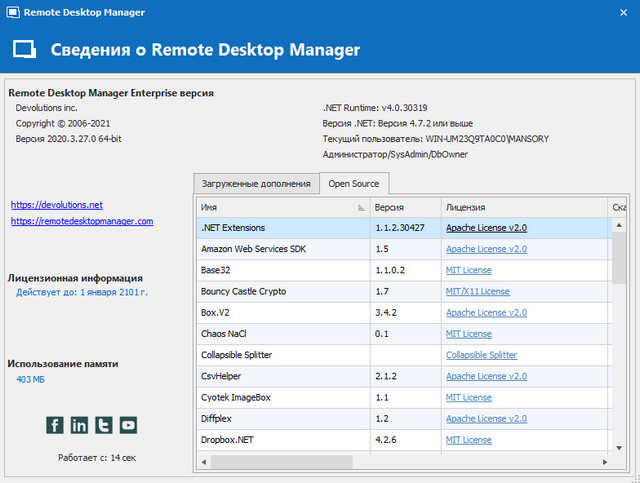Open Apache License link for CsvHelper
The height and width of the screenshot is (483, 640).
point(486,376)
